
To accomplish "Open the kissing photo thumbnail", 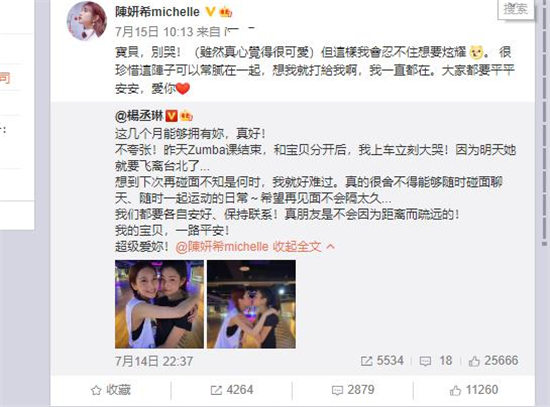I will point(251,304).
